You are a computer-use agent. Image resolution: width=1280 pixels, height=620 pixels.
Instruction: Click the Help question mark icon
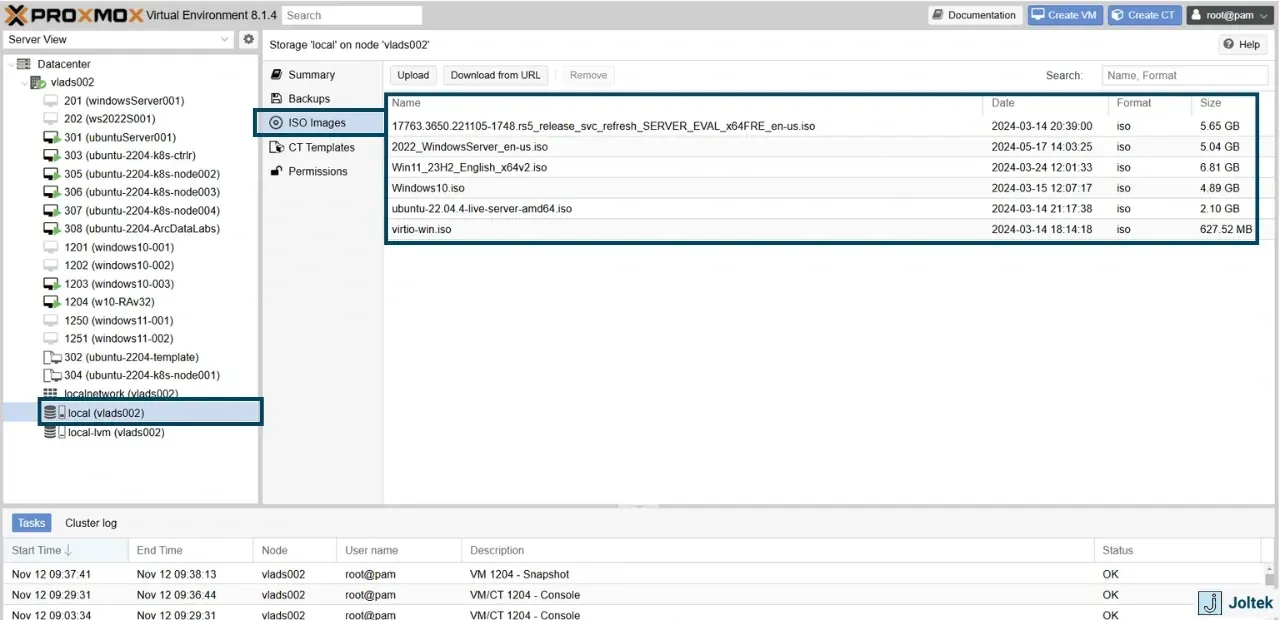1229,44
